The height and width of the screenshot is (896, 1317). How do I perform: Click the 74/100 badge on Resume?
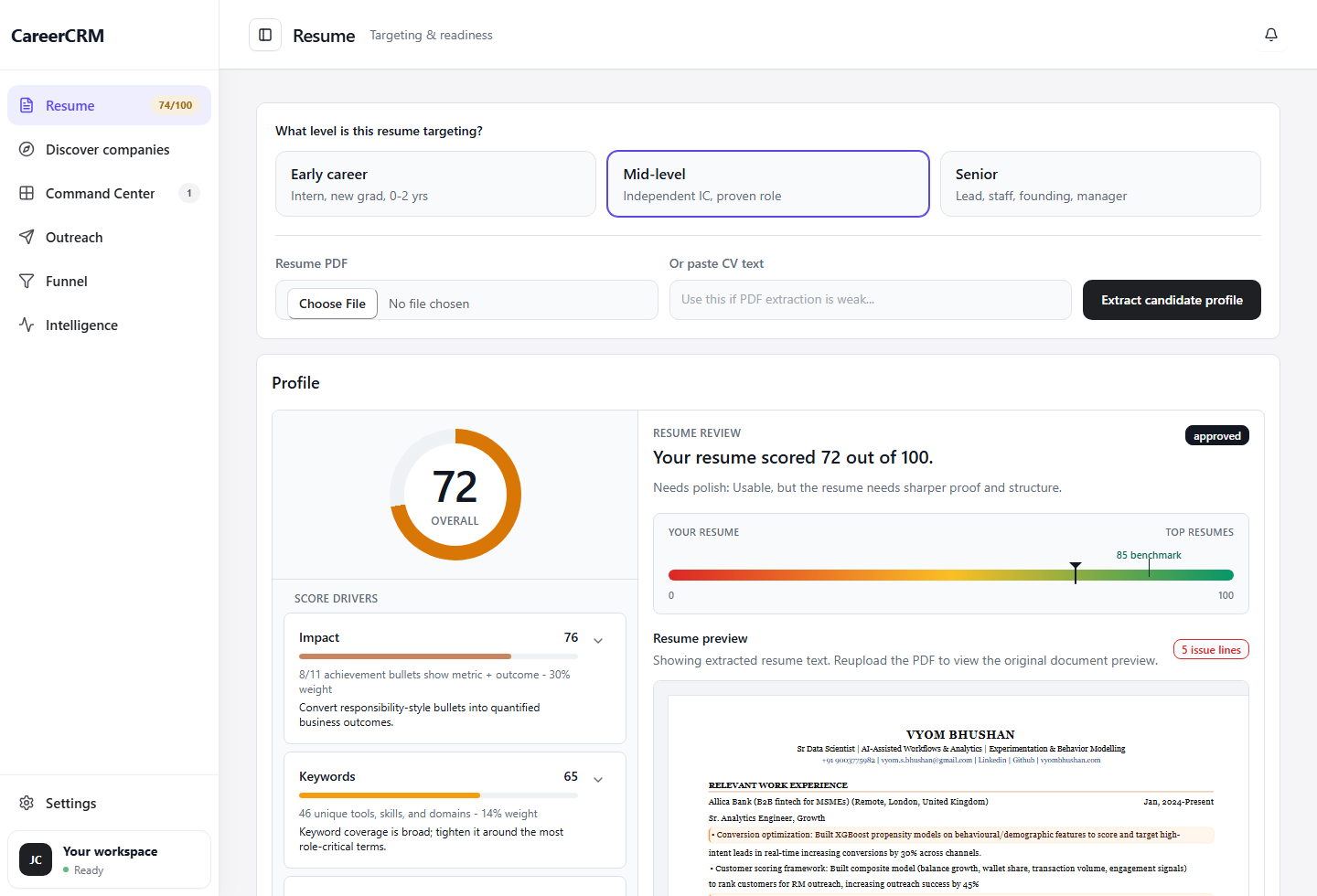176,105
